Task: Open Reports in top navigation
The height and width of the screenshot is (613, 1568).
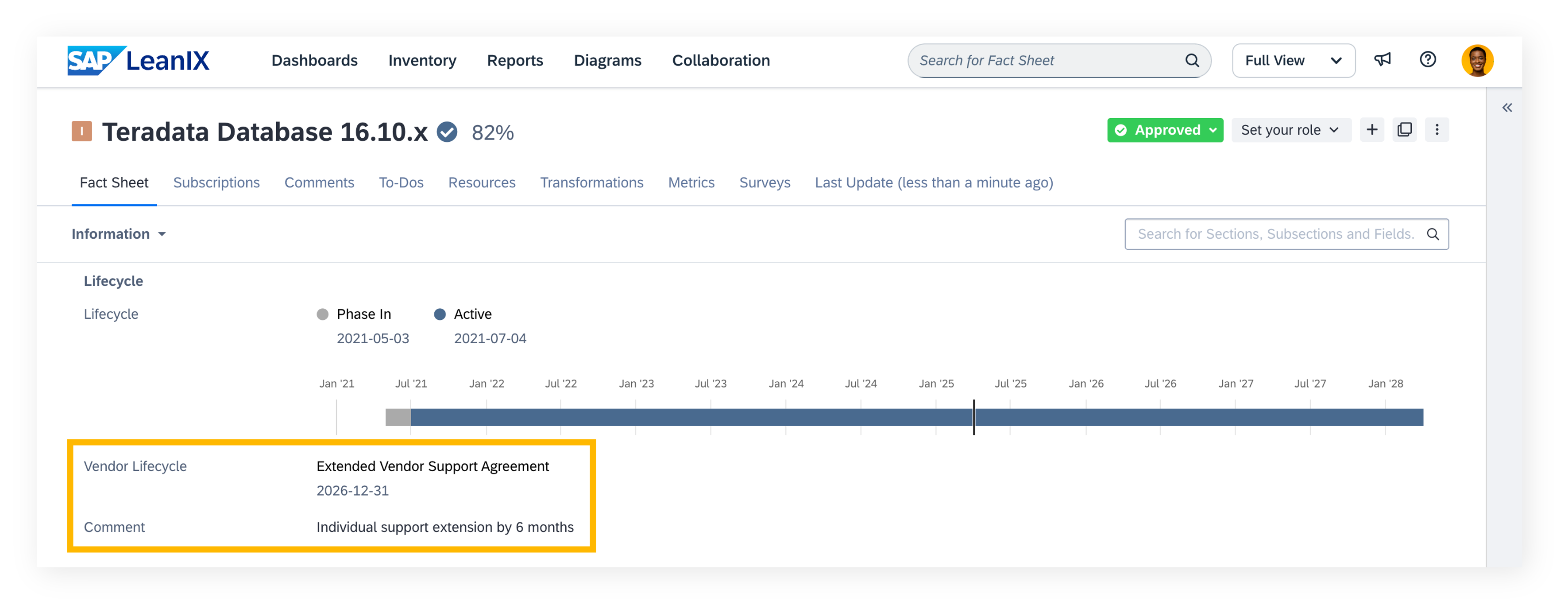Action: tap(515, 60)
